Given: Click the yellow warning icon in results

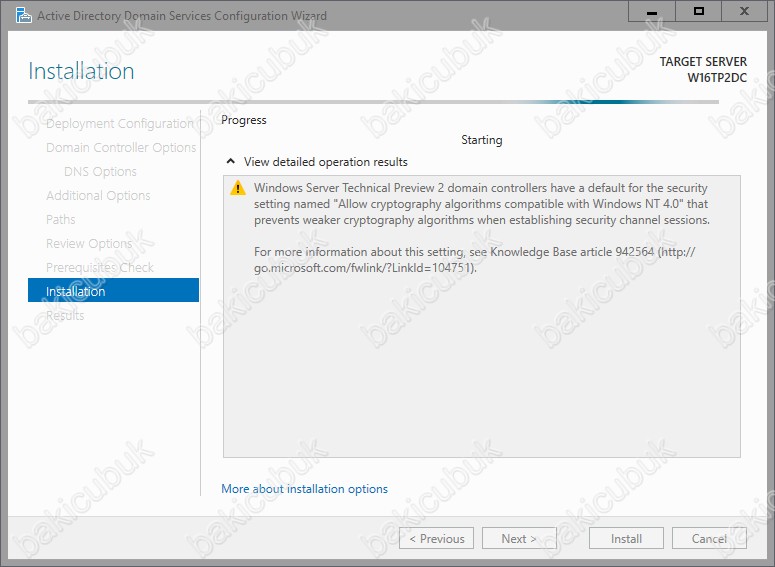Looking at the screenshot, I should click(238, 188).
